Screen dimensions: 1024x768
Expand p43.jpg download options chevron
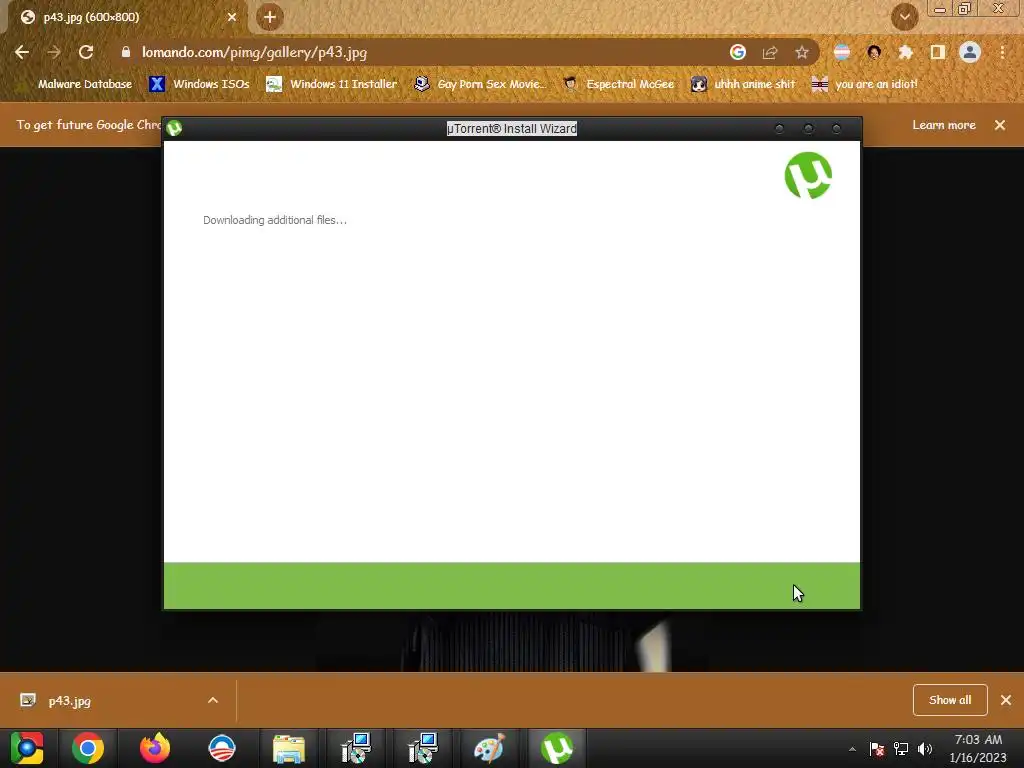pos(213,700)
